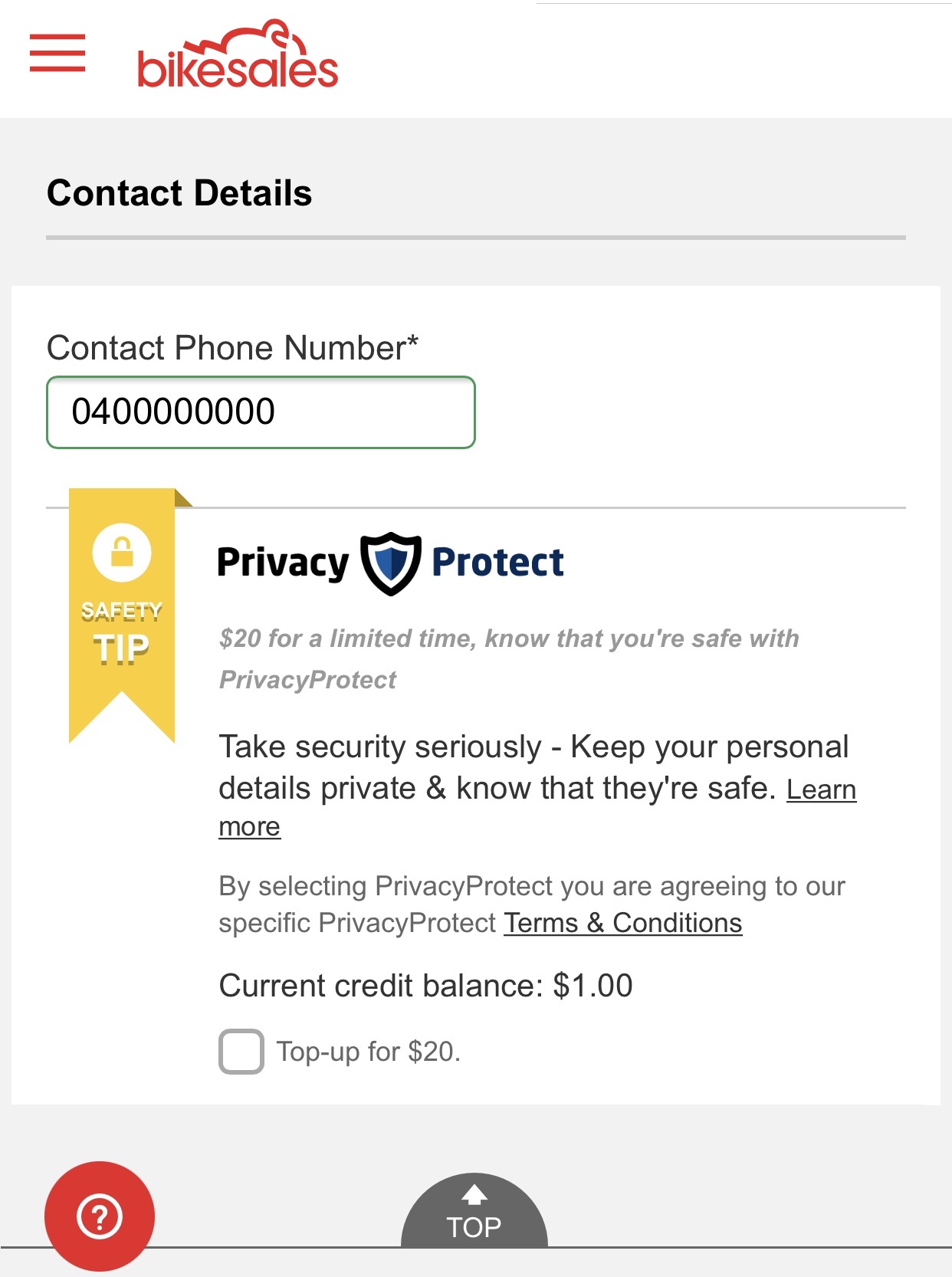Click the bikesales logo
The width and height of the screenshot is (952, 1277).
pos(238,55)
